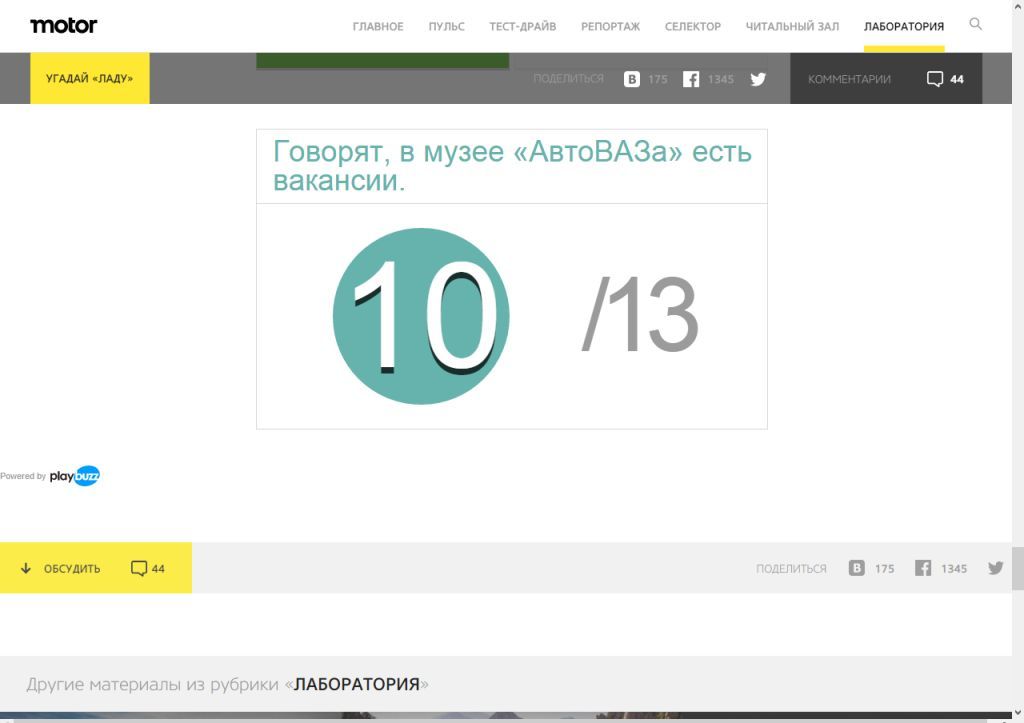
Task: Select the ЛАБОРАТОРИЯ menu section
Action: pos(904,26)
